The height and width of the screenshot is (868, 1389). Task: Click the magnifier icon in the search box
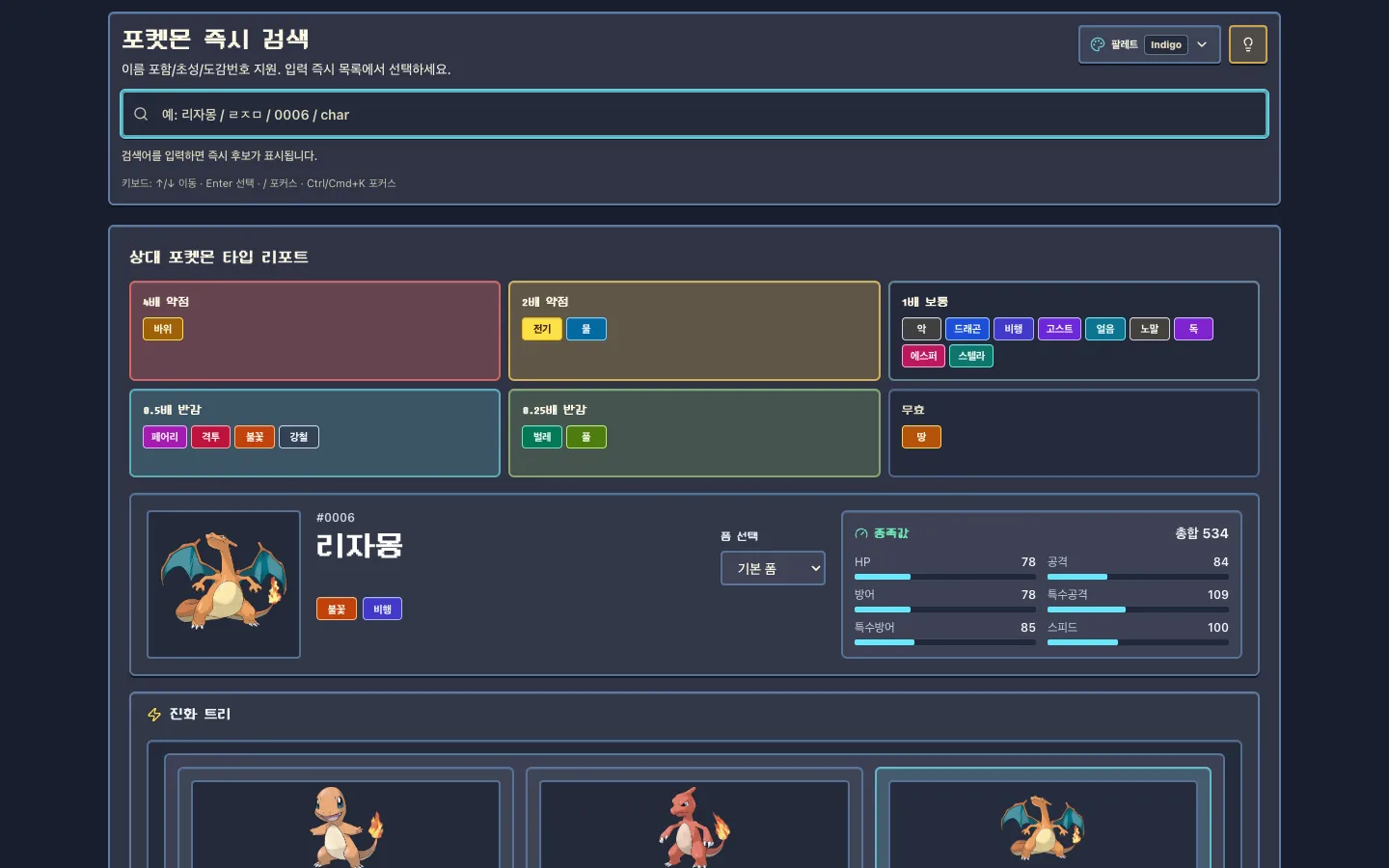tap(141, 114)
